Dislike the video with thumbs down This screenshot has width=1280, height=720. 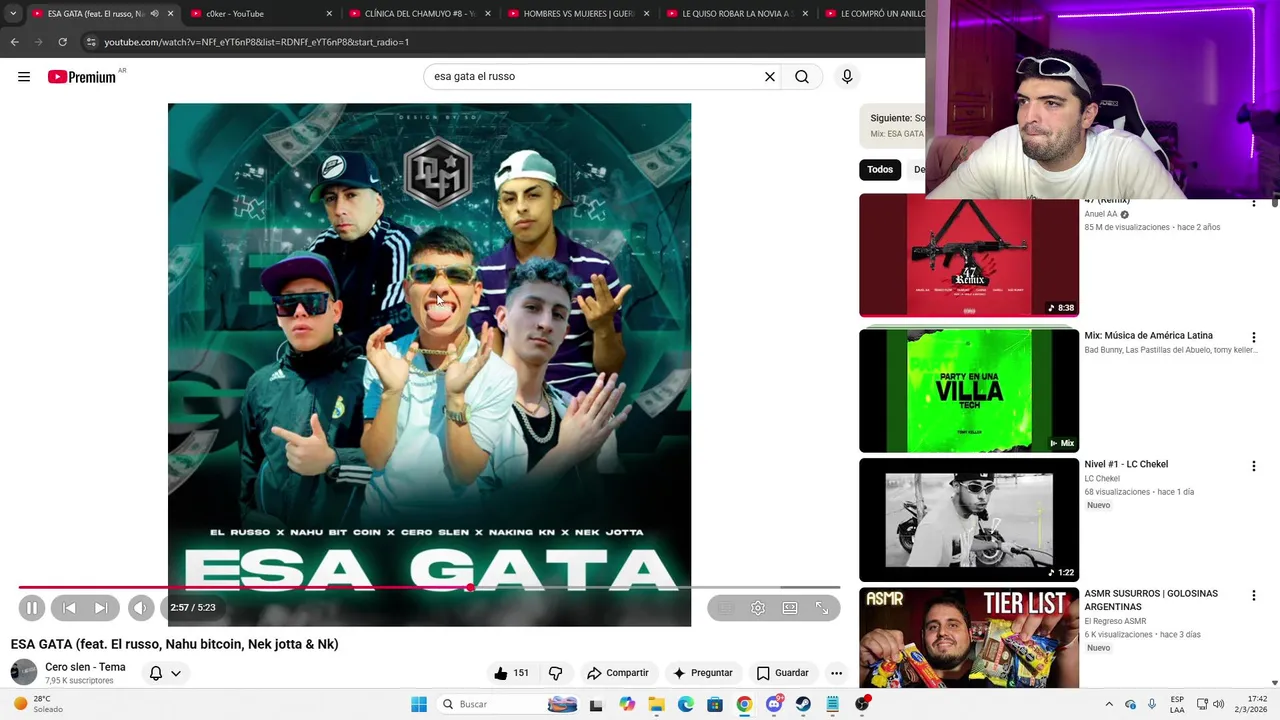tap(556, 673)
